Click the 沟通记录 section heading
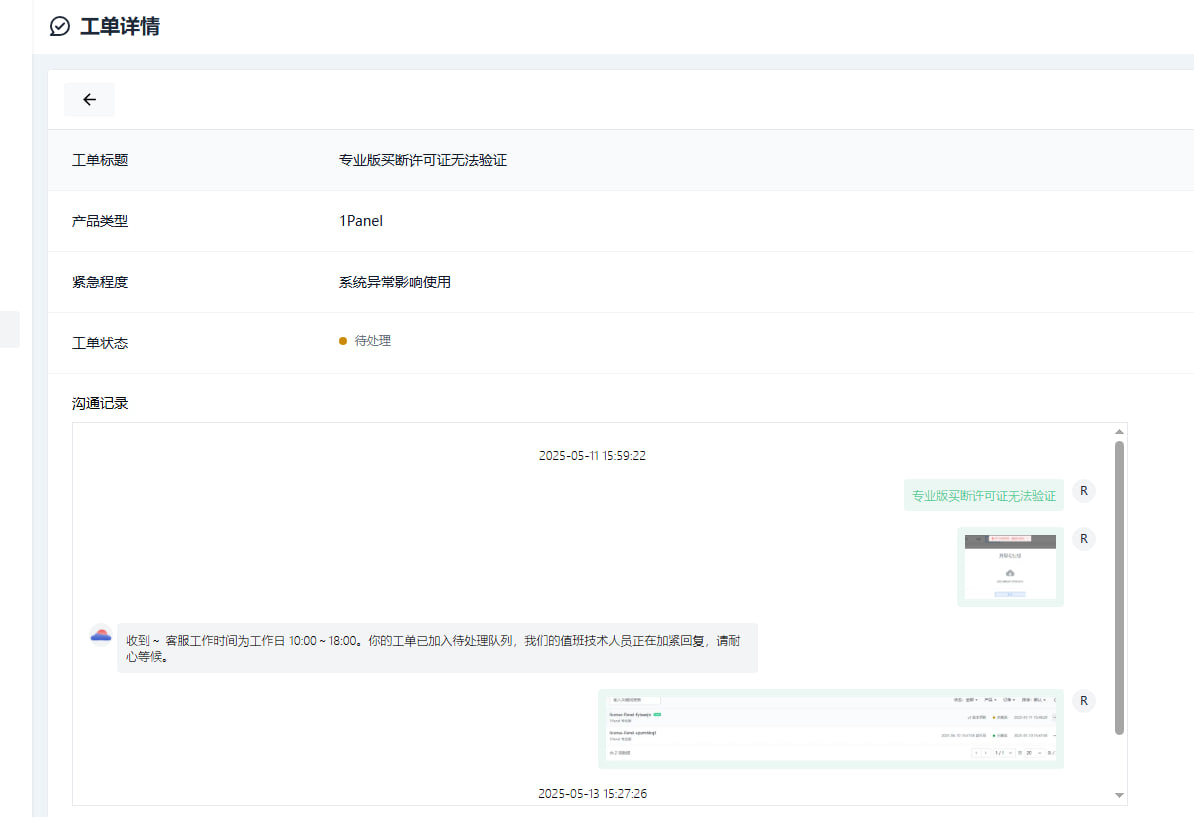 click(100, 404)
